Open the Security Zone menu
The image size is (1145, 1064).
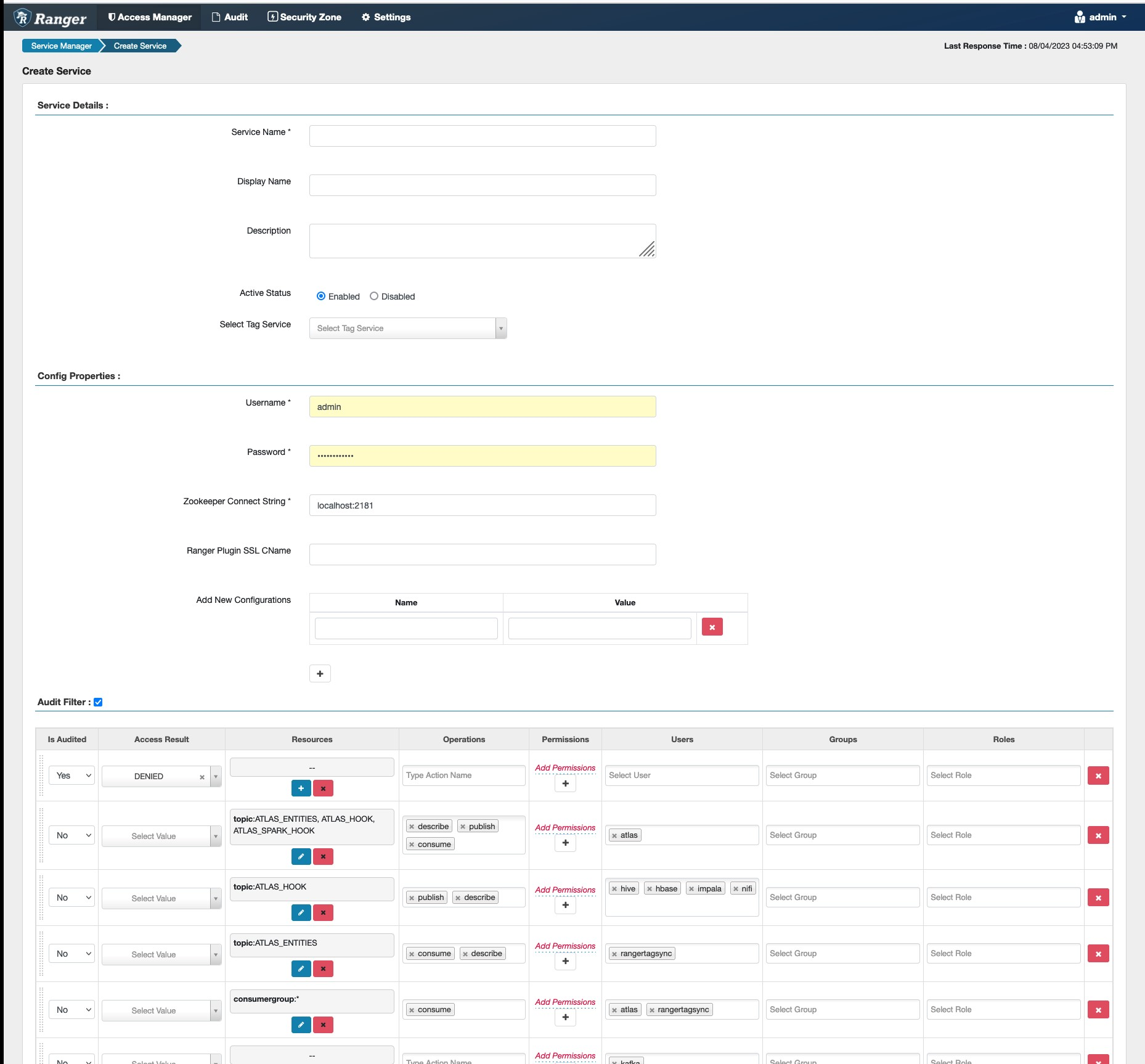pos(304,17)
